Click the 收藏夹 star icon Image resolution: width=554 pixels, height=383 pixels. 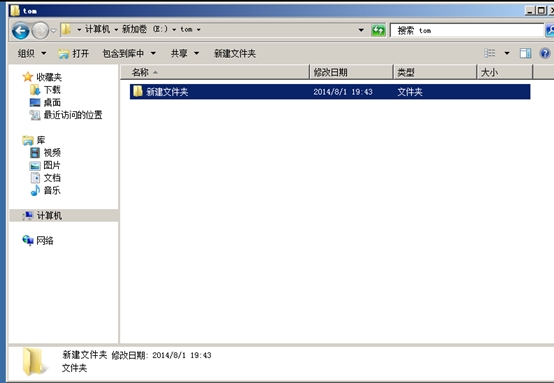[x=28, y=77]
